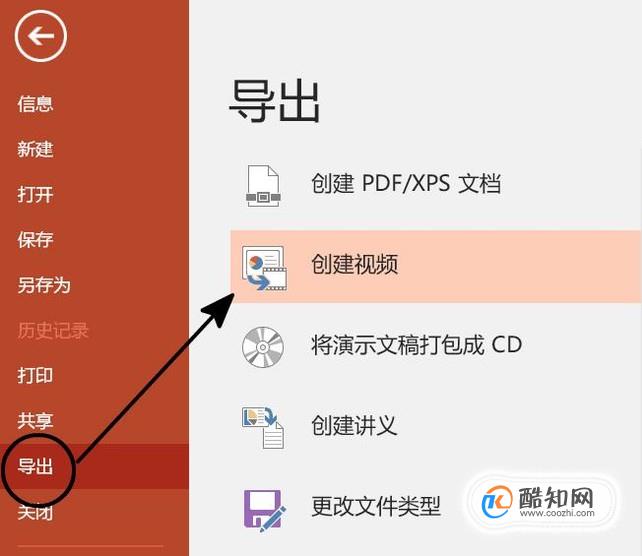Image resolution: width=642 pixels, height=556 pixels.
Task: Open the 共享 page
Action: (x=35, y=421)
